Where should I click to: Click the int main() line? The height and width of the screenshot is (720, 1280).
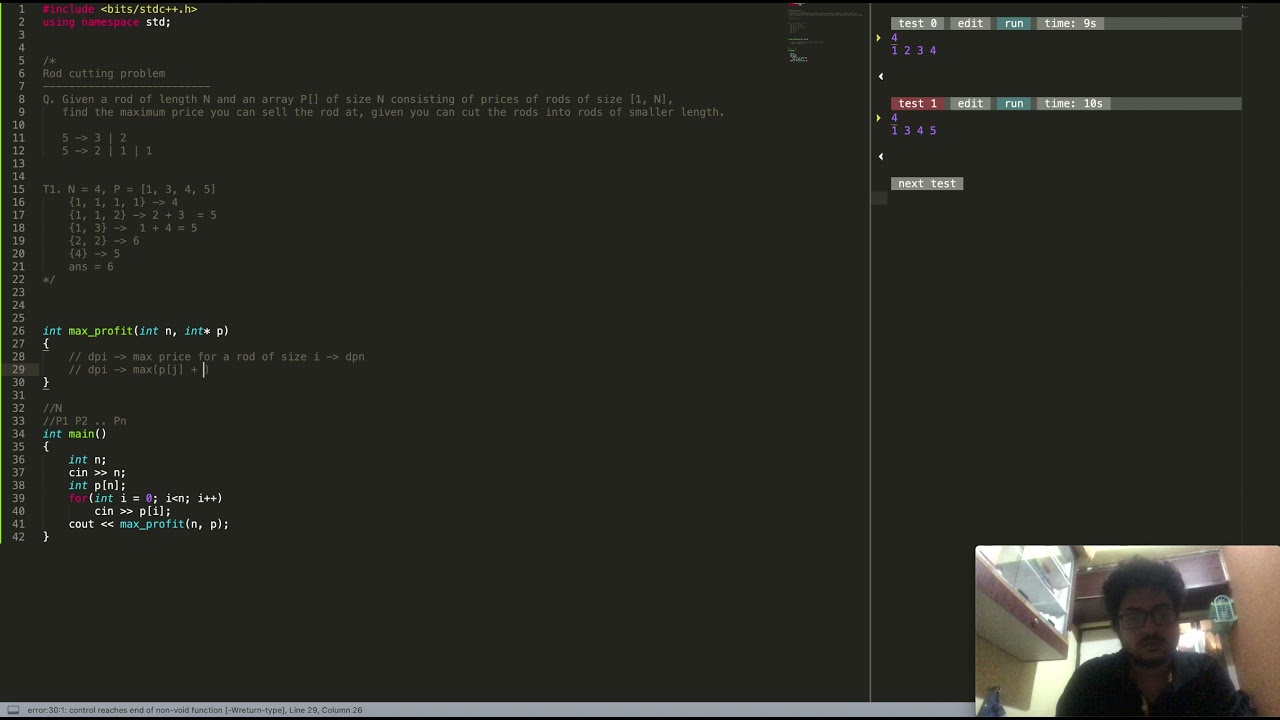(x=75, y=434)
